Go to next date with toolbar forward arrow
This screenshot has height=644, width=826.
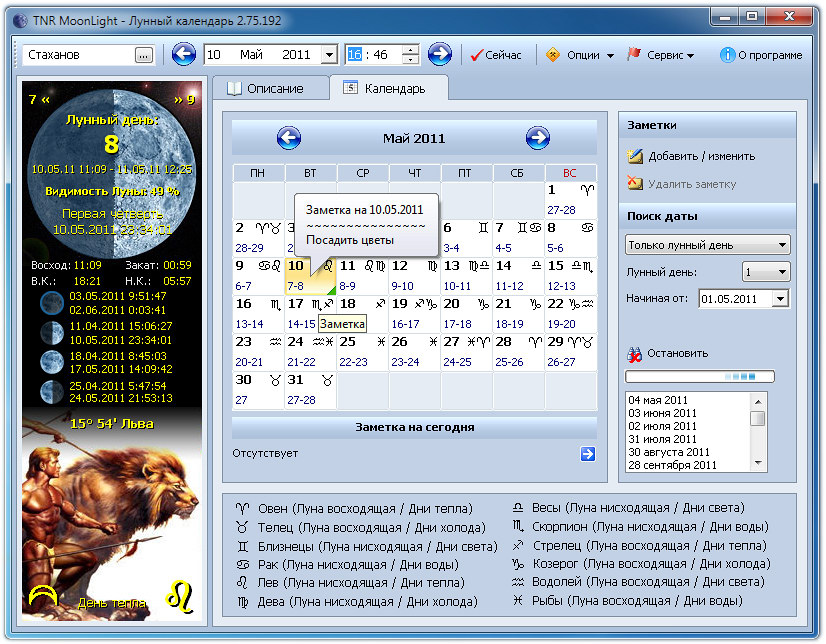coord(439,54)
